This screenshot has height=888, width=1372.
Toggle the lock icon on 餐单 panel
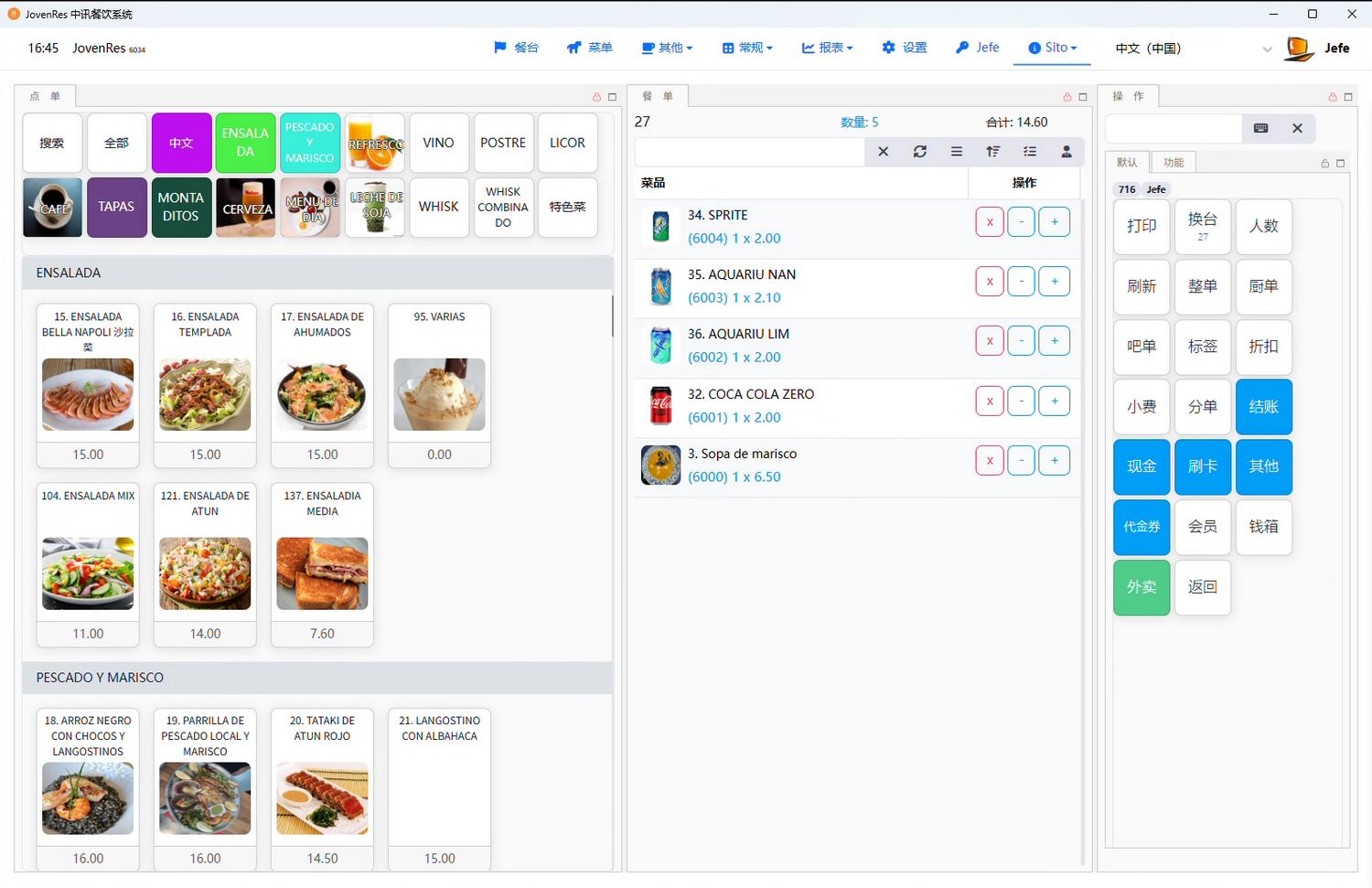point(1067,97)
